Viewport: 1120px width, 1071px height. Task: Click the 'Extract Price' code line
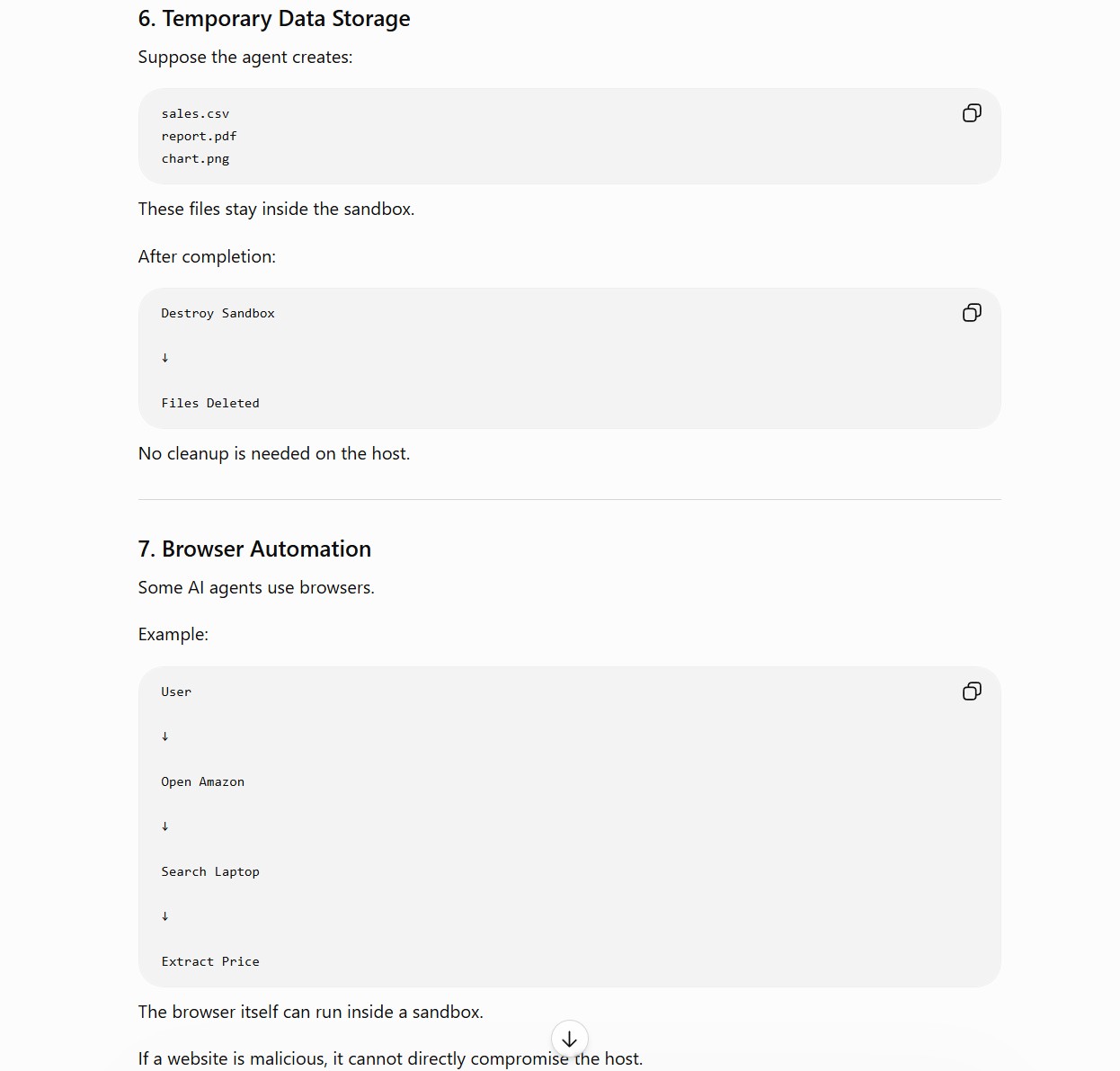[x=210, y=962]
